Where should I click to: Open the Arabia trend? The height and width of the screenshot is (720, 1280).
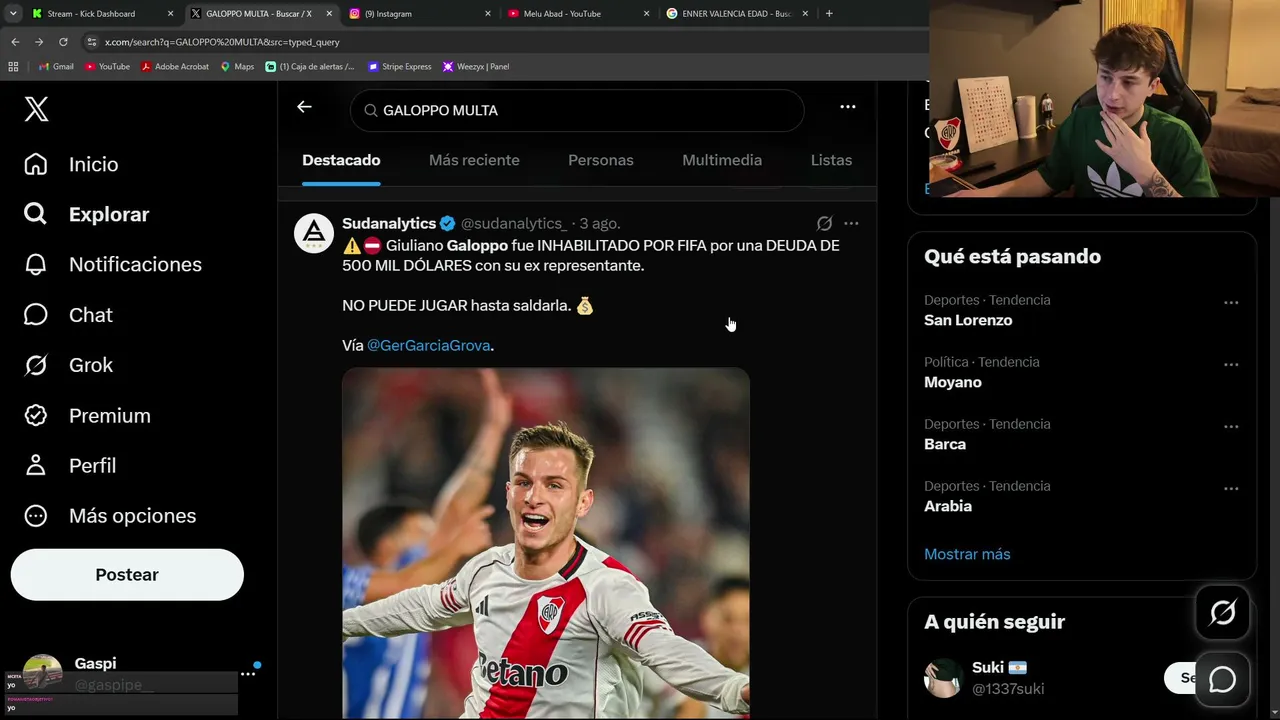tap(948, 506)
